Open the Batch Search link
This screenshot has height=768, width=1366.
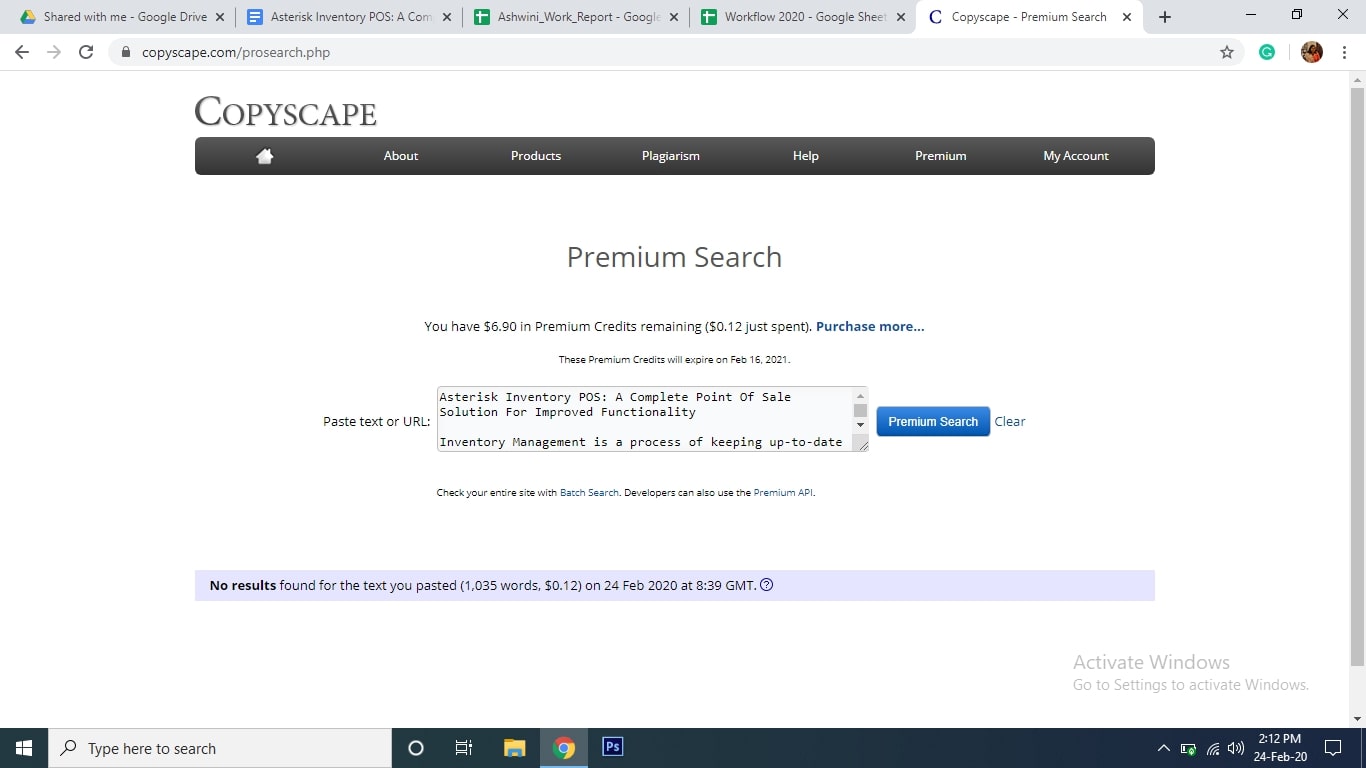pyautogui.click(x=589, y=493)
